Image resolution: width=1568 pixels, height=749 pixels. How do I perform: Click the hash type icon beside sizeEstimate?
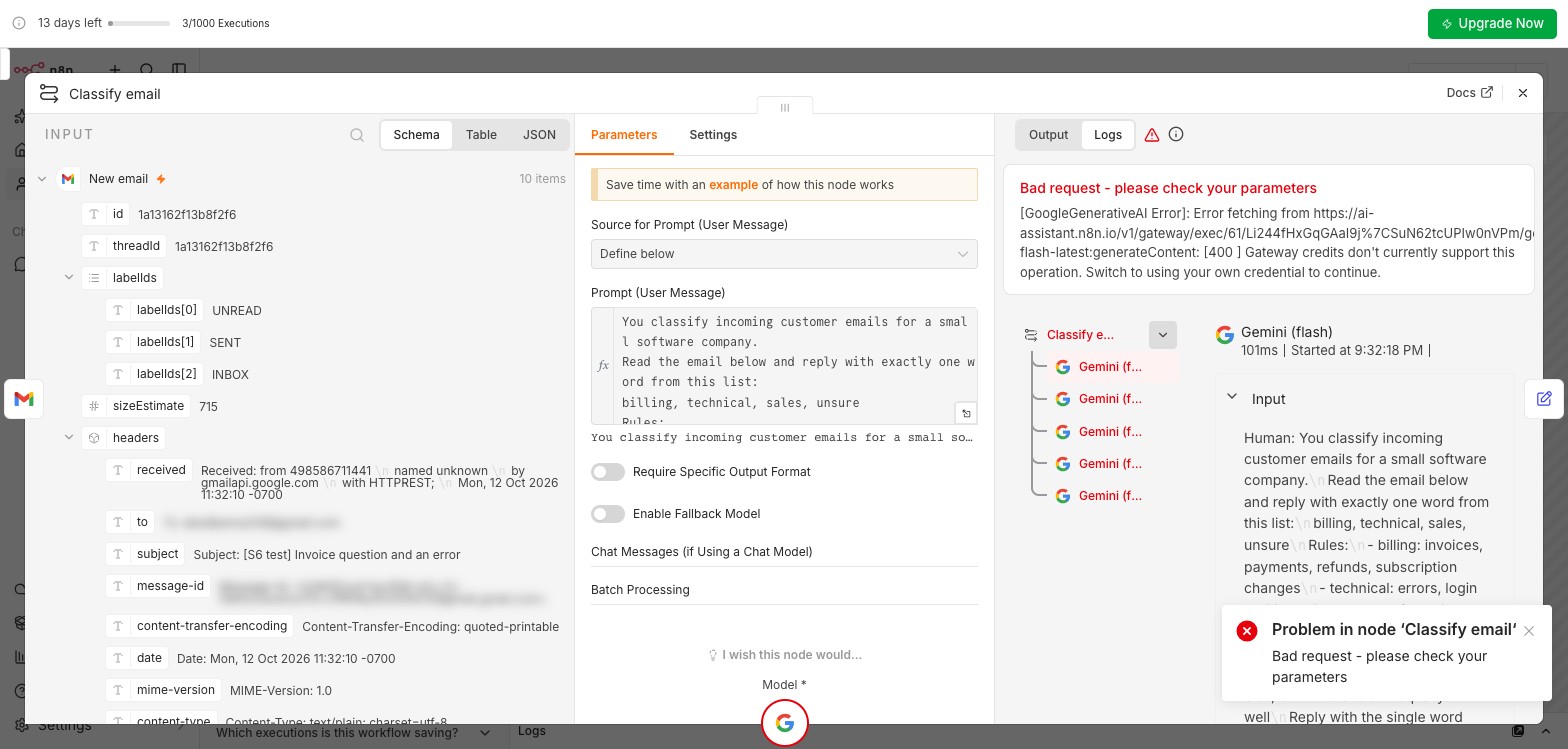point(94,406)
